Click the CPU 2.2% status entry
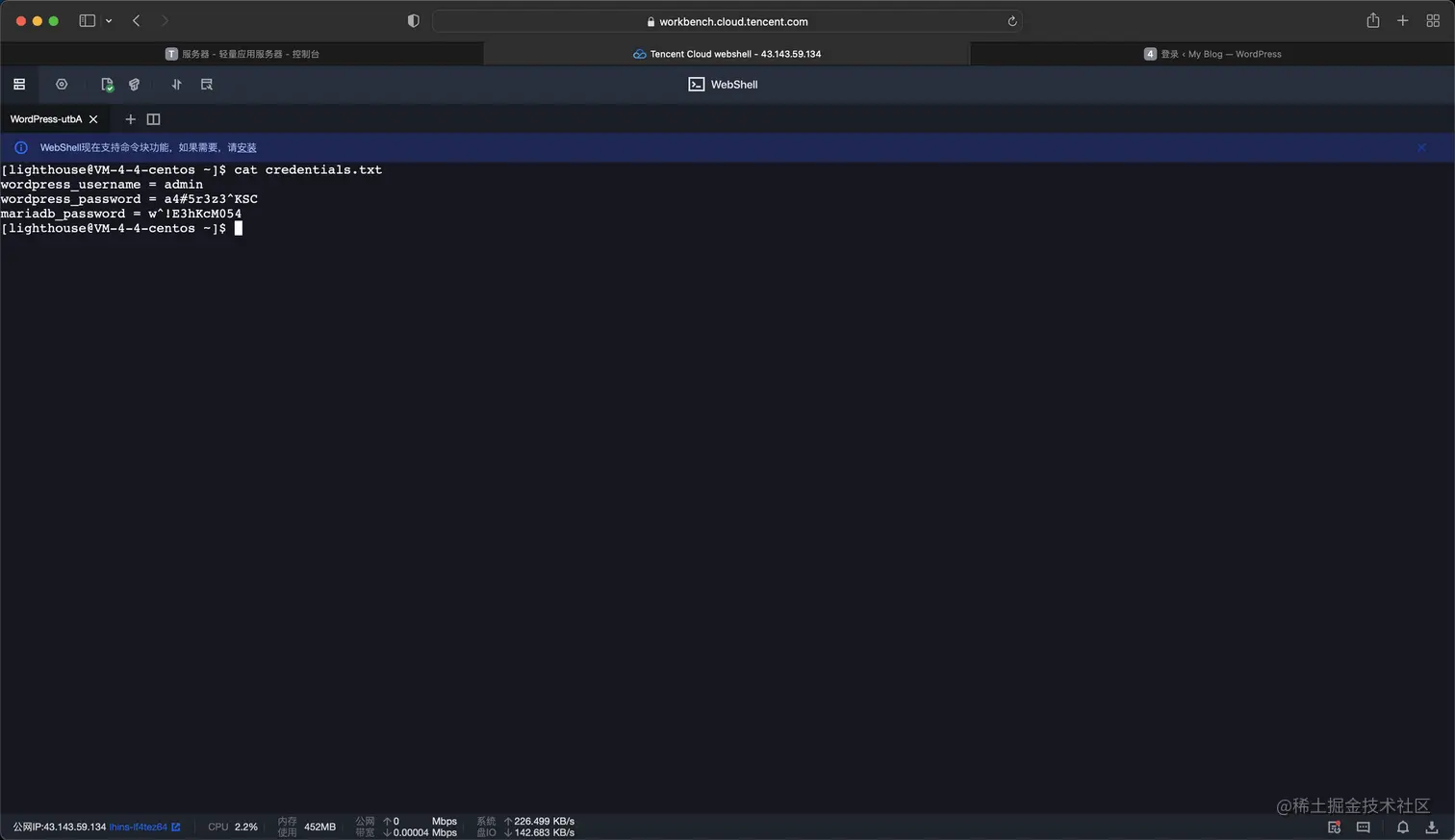 point(233,827)
